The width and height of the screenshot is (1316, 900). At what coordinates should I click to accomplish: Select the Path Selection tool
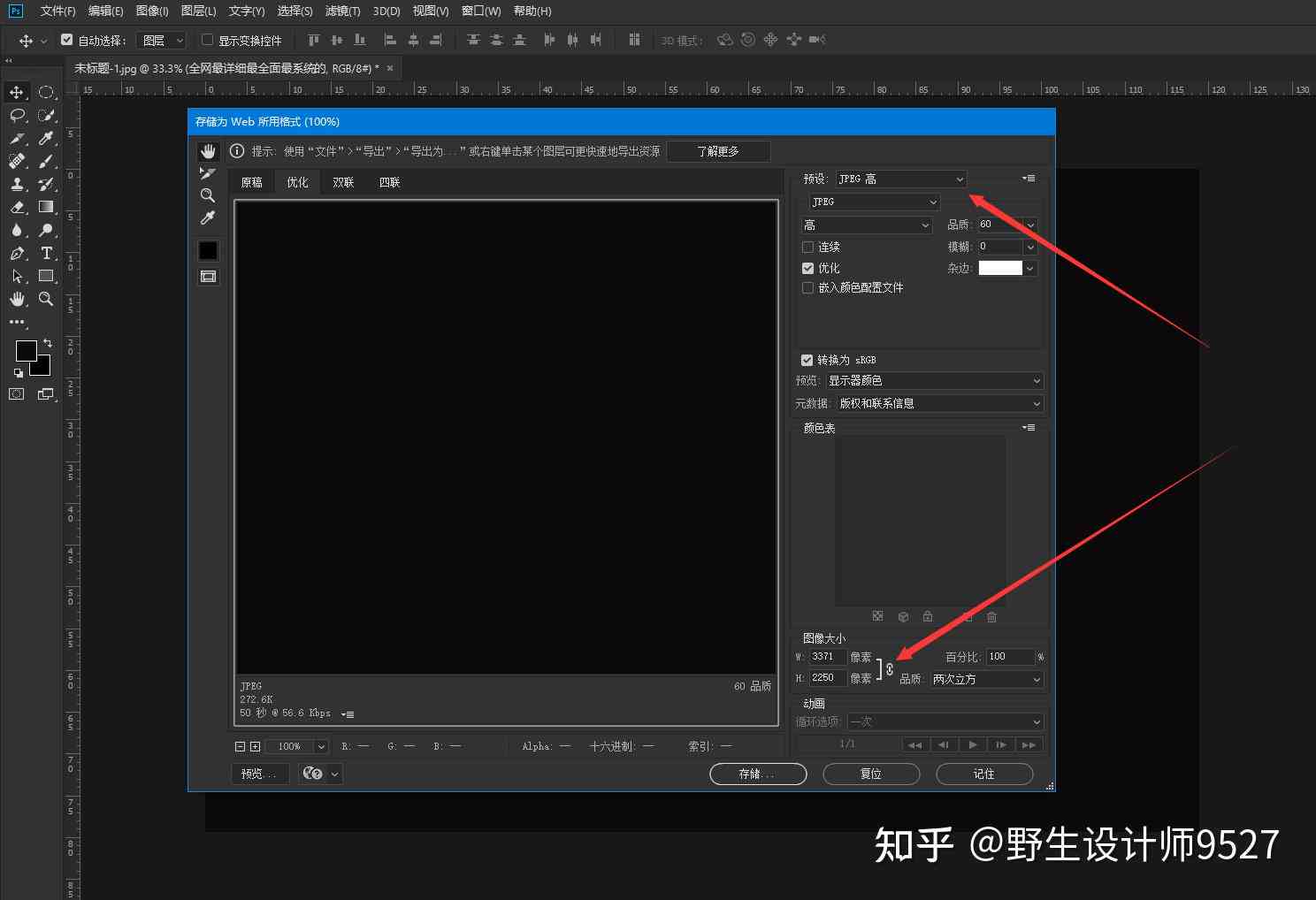pyautogui.click(x=17, y=276)
